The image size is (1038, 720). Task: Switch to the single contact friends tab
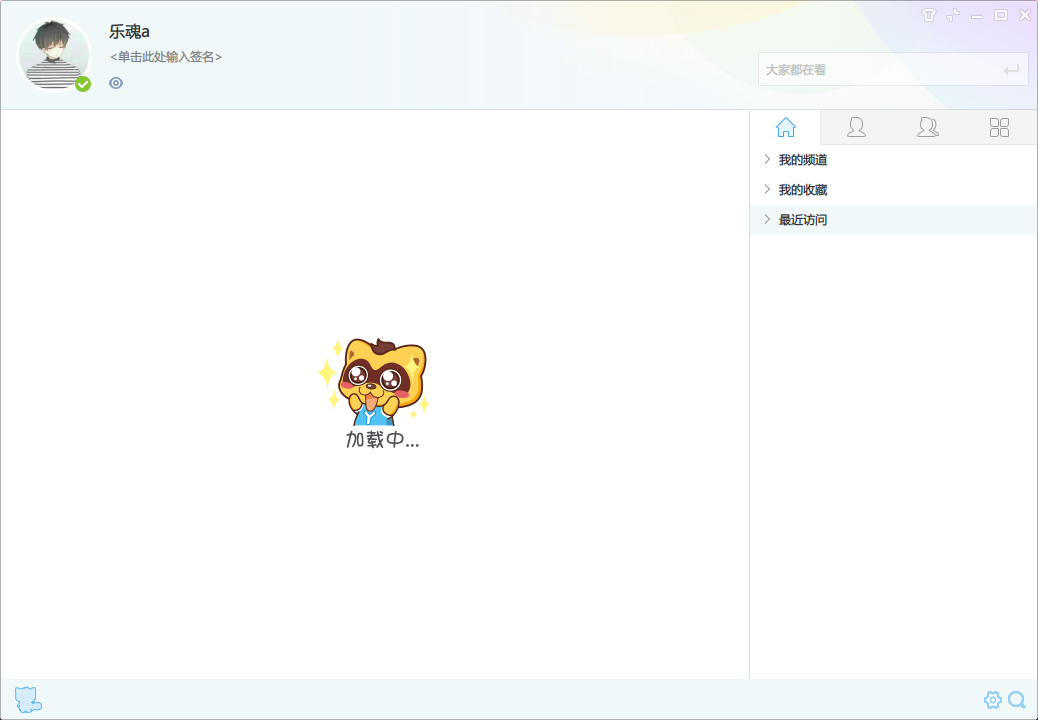click(x=856, y=127)
